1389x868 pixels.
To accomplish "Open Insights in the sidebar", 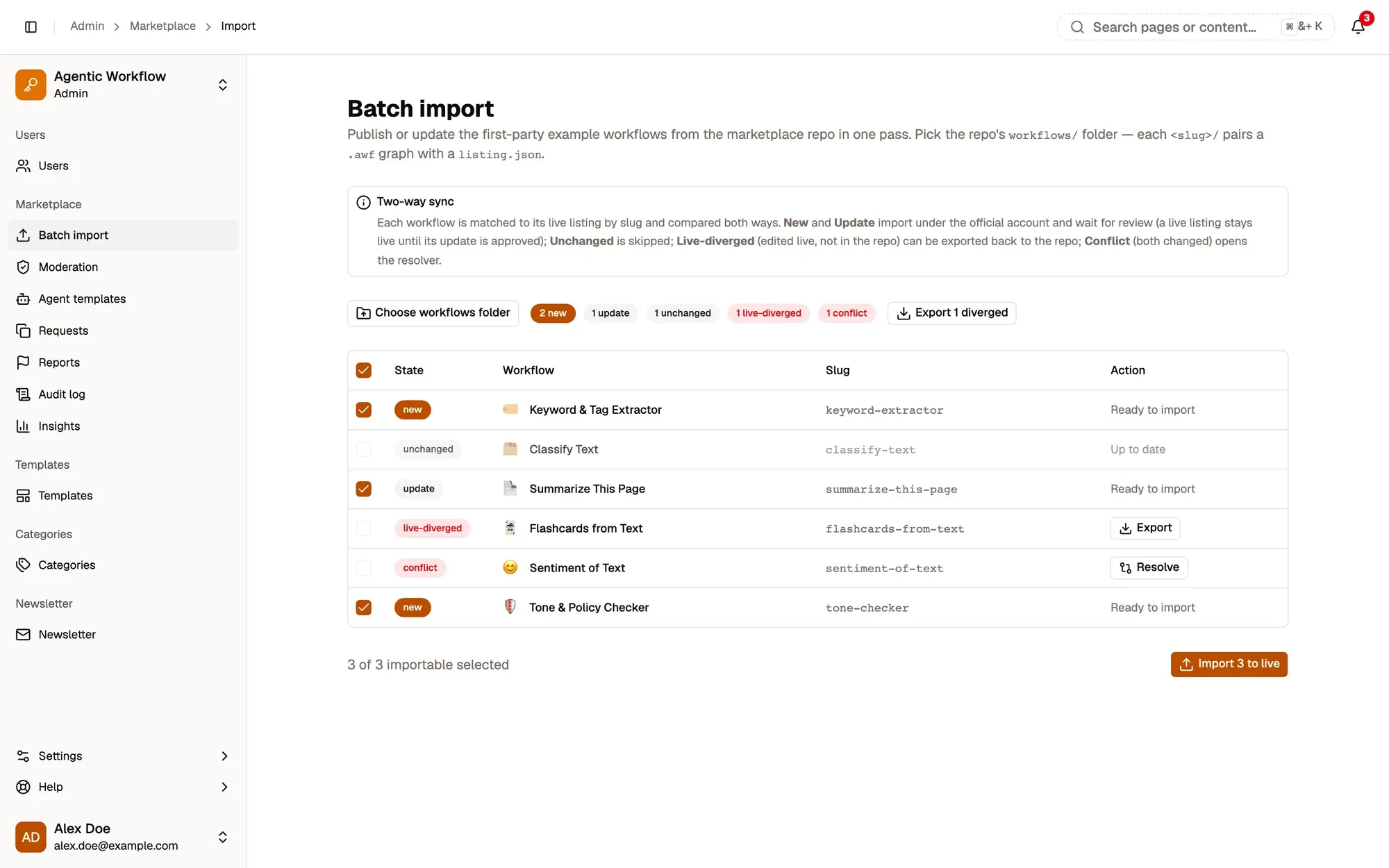I will (123, 426).
